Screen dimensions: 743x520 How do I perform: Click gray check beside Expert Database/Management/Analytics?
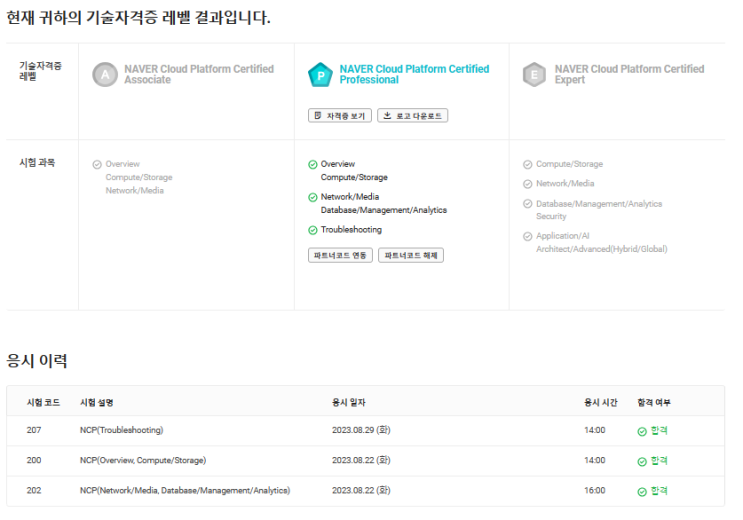[527, 204]
